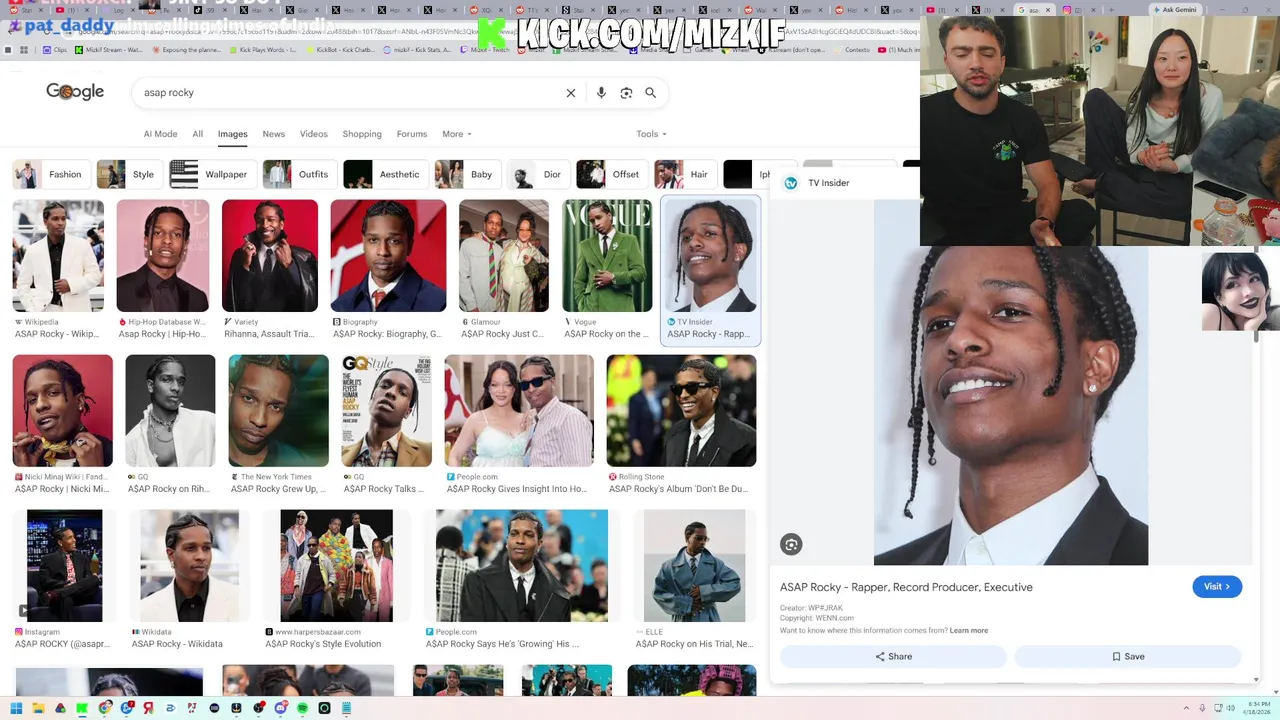Screen dimensions: 1280x720
Task: Switch to the All results tab
Action: (197, 134)
